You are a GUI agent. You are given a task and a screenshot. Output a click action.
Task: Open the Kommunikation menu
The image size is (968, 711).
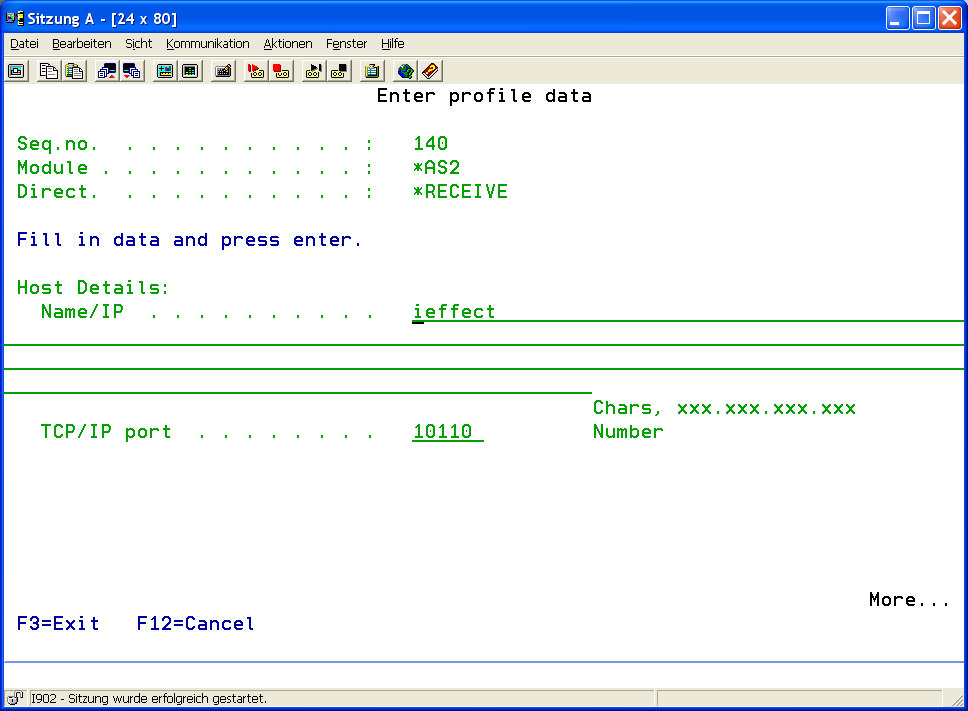click(x=208, y=44)
